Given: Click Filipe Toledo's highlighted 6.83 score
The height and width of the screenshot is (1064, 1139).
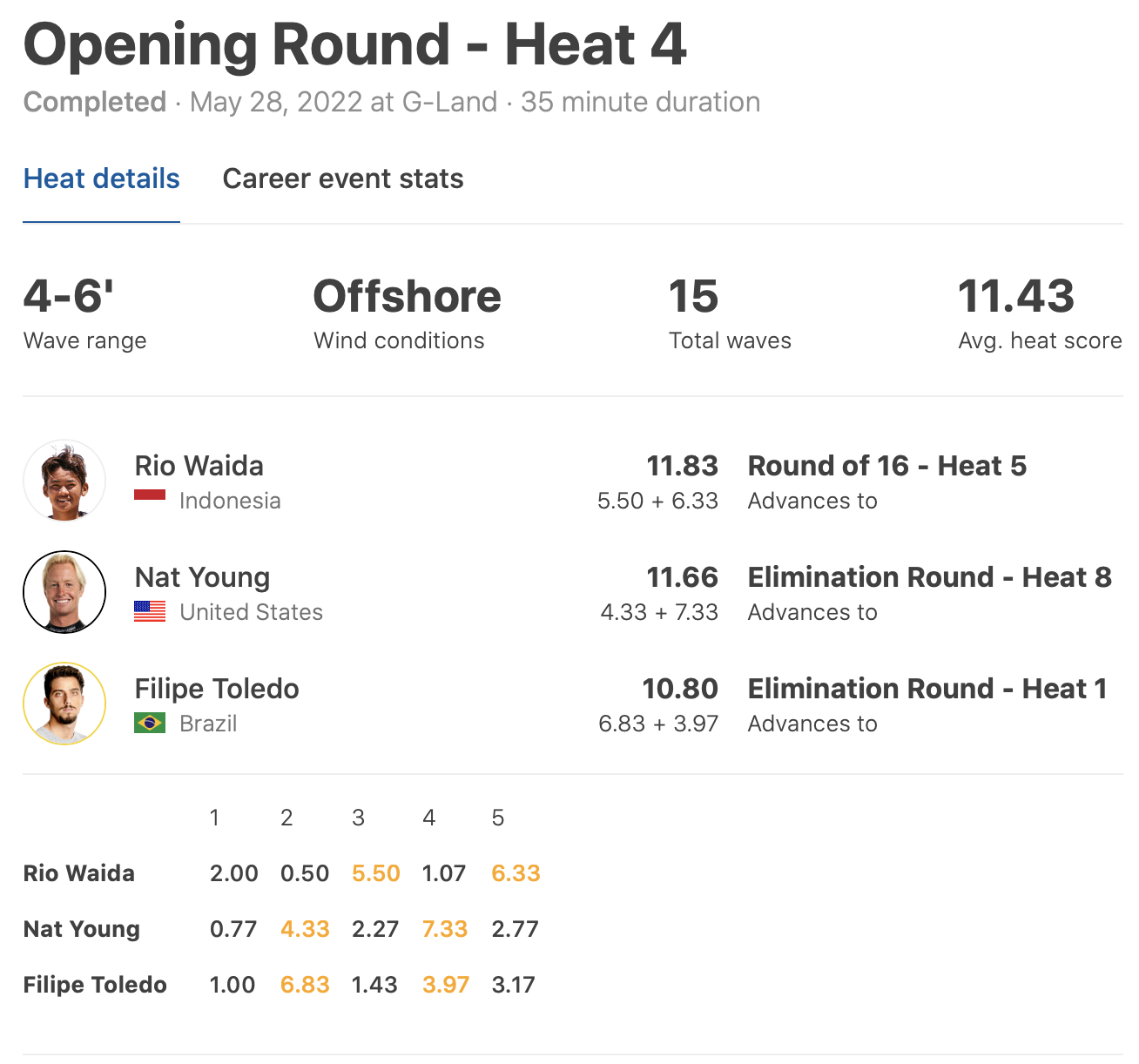Looking at the screenshot, I should click(x=305, y=985).
